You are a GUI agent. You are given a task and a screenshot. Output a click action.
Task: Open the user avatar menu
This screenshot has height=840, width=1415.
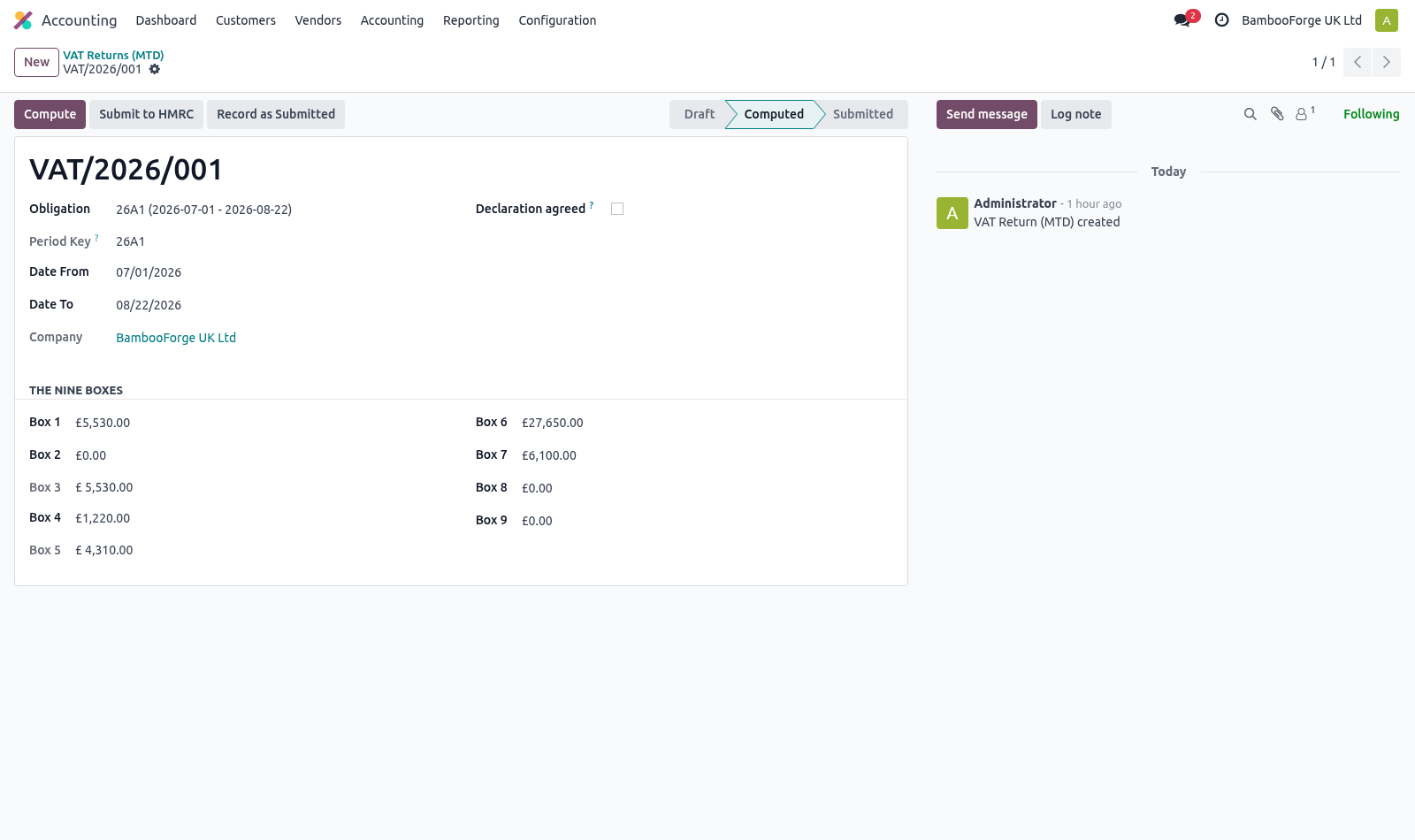[x=1386, y=20]
